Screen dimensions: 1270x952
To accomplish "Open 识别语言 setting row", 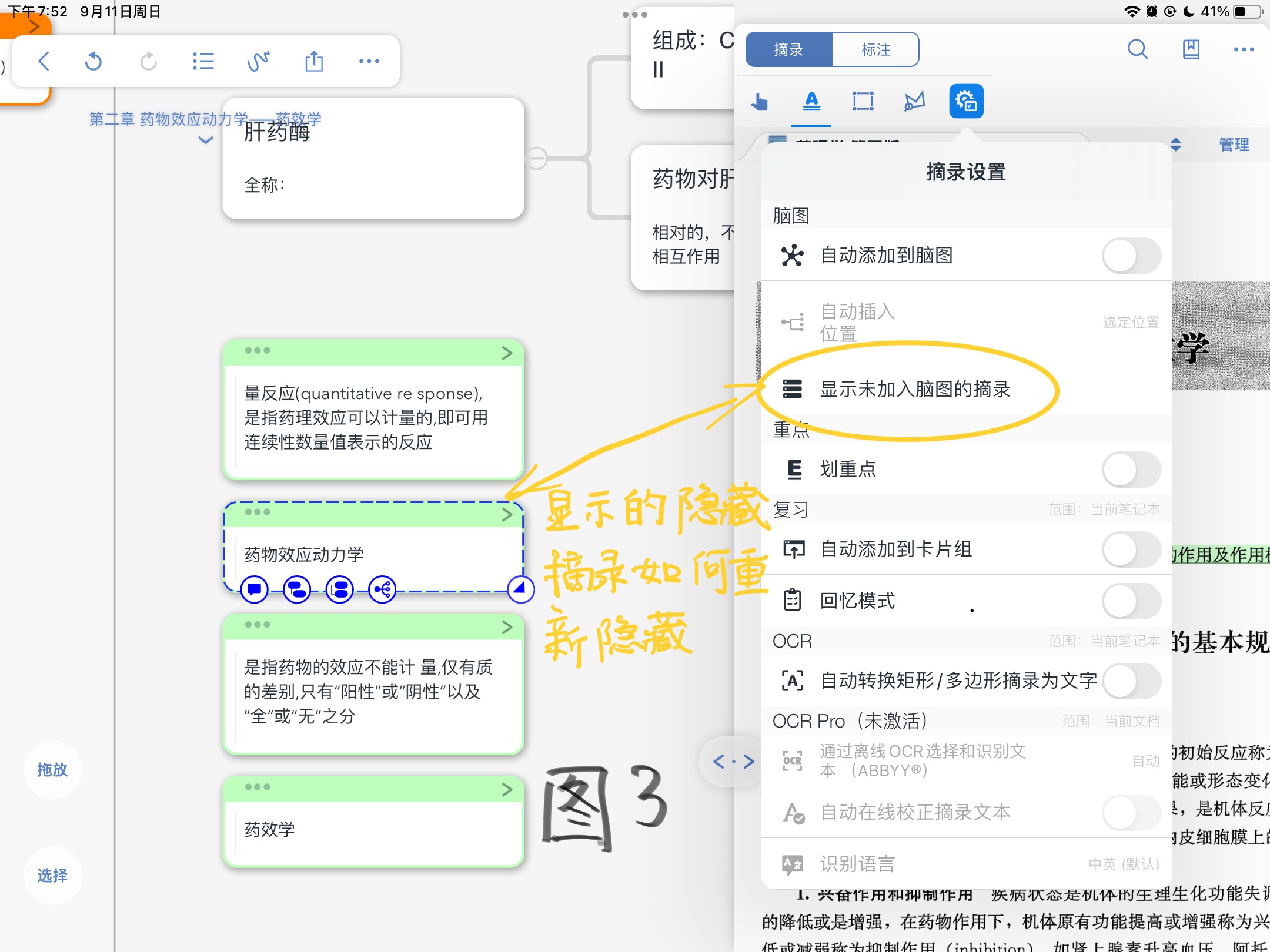I will [966, 864].
